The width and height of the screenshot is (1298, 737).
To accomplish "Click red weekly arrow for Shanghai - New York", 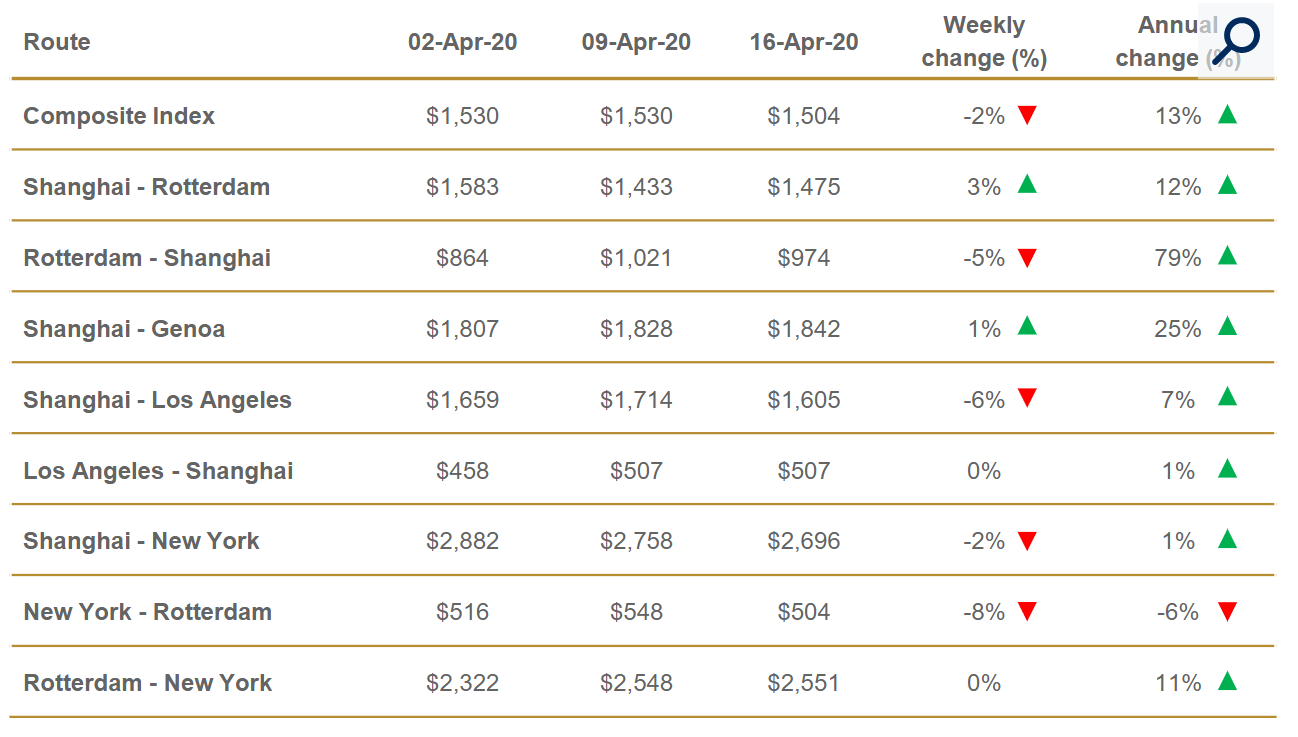I will point(1027,541).
